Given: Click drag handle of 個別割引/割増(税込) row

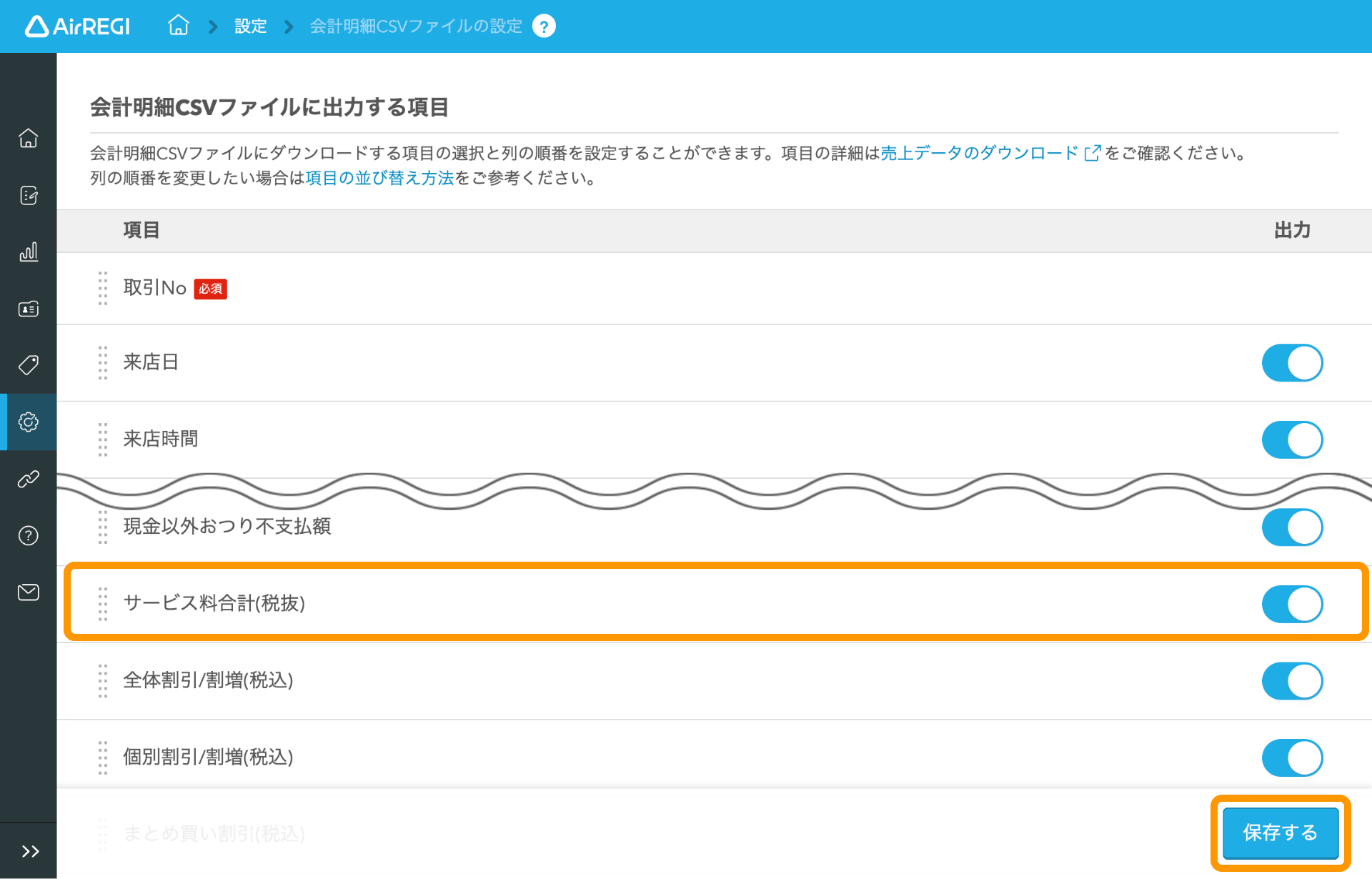Looking at the screenshot, I should pyautogui.click(x=103, y=757).
